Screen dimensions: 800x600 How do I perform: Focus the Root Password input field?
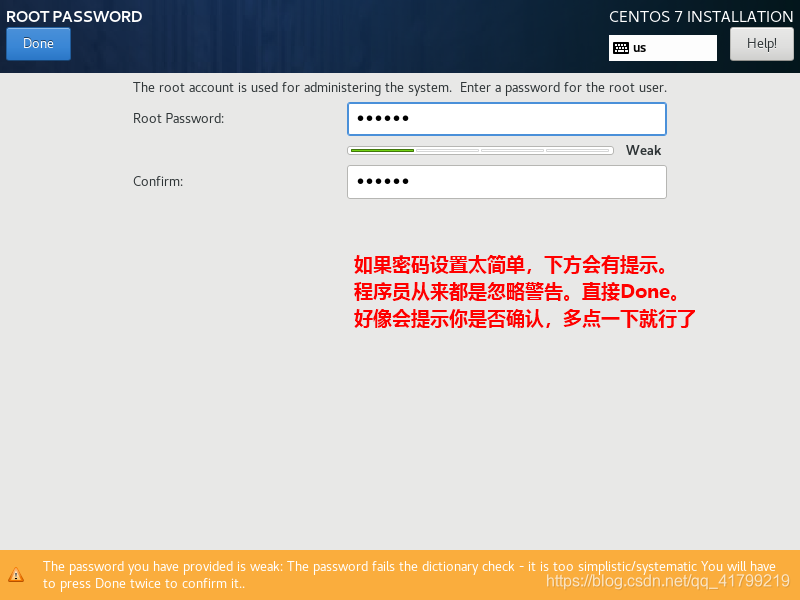click(x=507, y=119)
